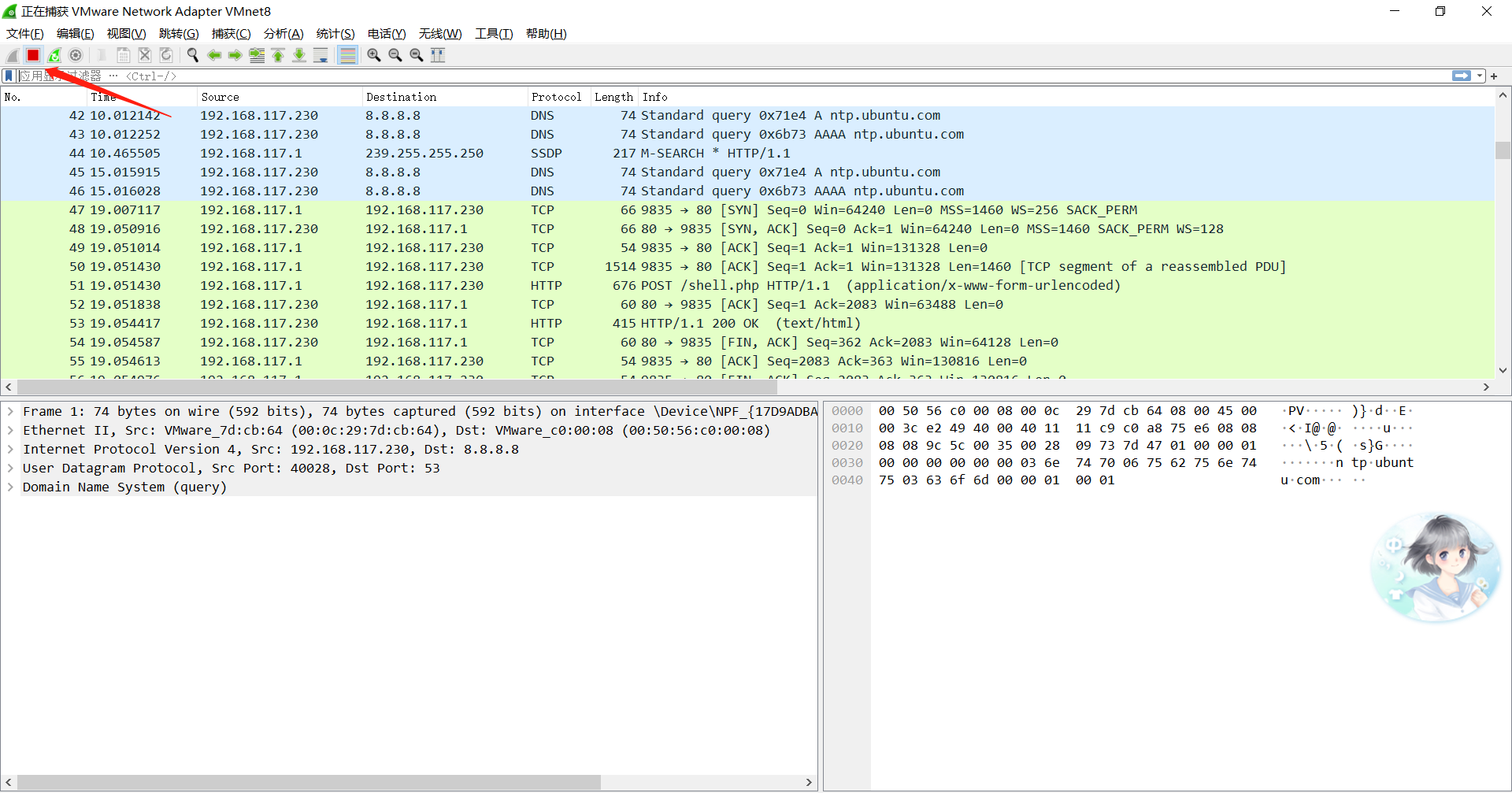
Task: Zoom in on packet list text
Action: [374, 55]
